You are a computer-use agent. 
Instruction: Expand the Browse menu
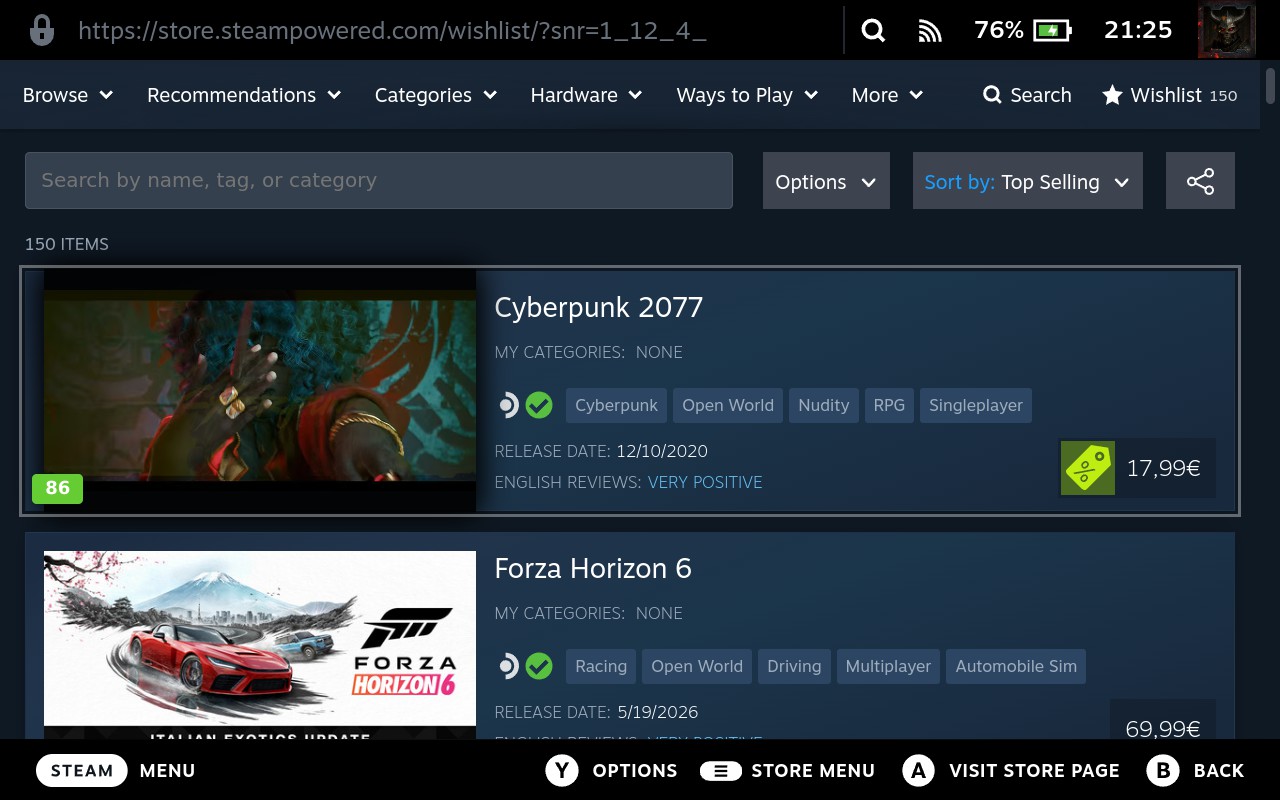68,95
